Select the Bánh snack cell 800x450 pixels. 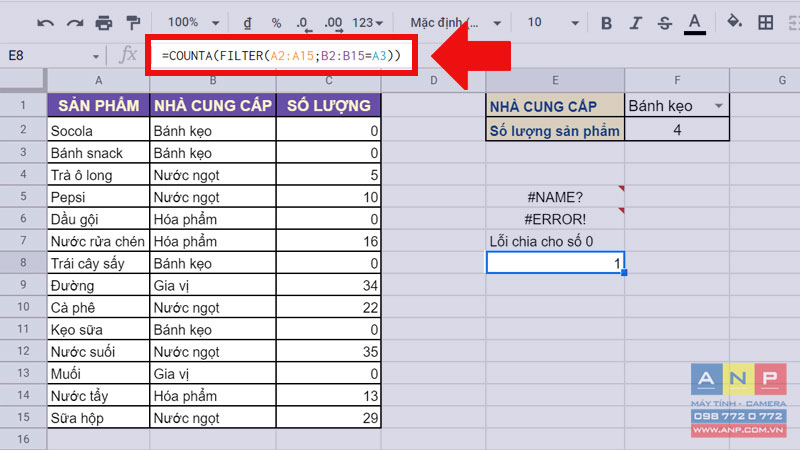coord(98,153)
